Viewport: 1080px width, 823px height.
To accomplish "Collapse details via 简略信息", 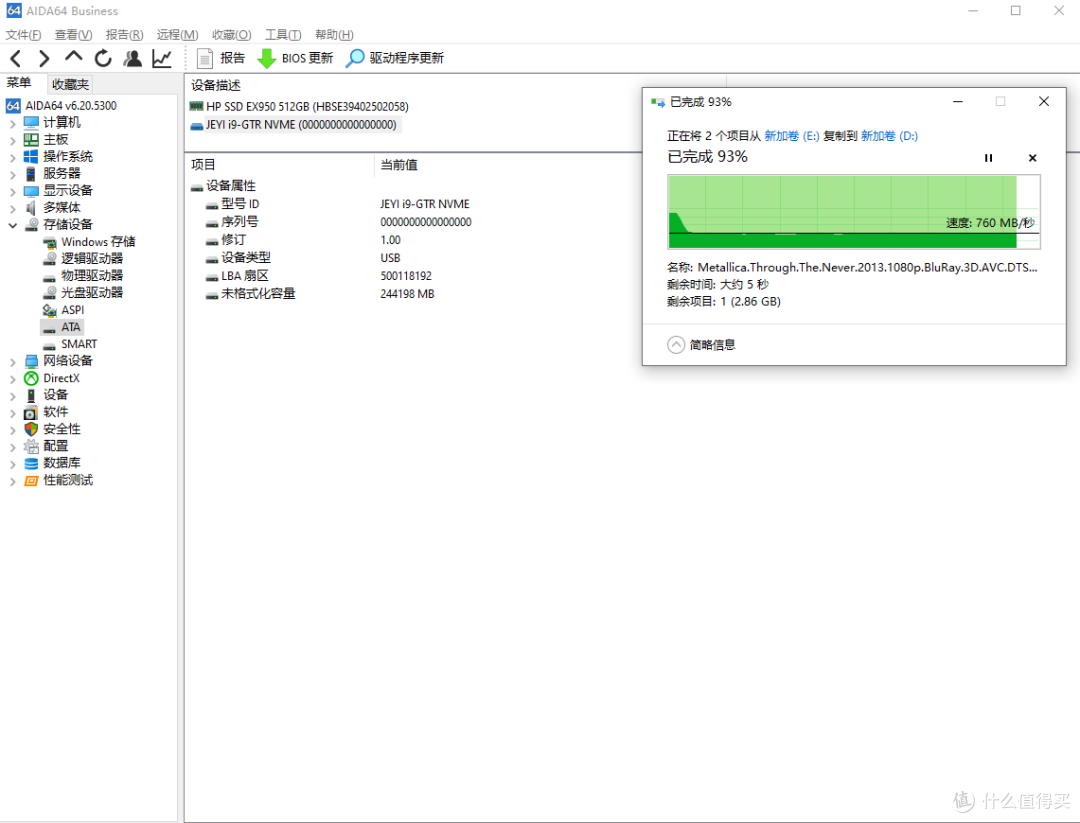I will coord(702,345).
